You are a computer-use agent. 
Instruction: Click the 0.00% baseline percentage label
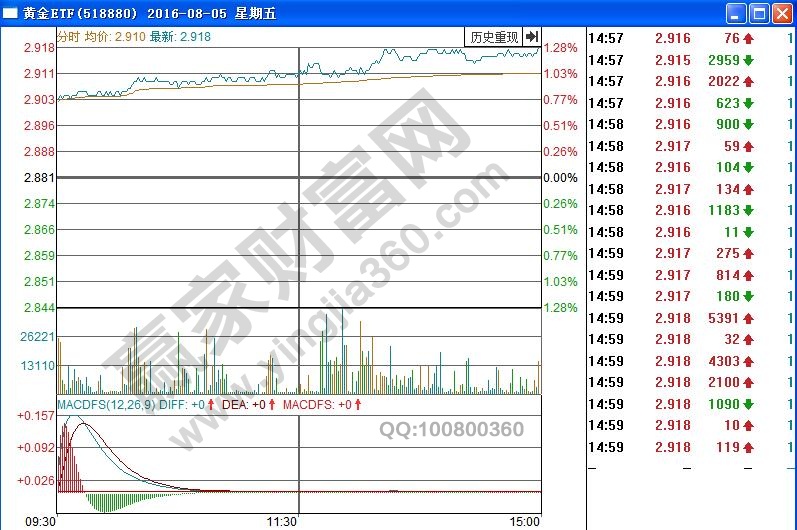coord(560,177)
